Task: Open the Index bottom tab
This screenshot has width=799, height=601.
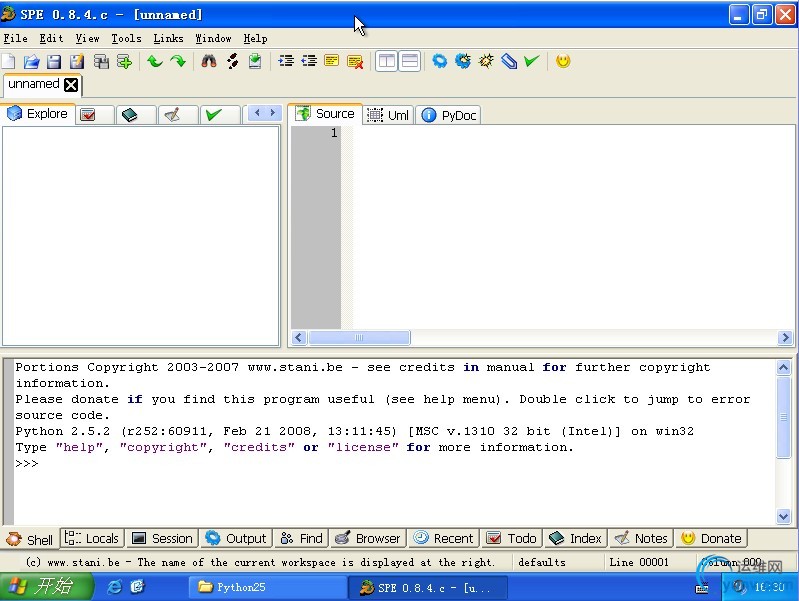Action: pos(576,538)
